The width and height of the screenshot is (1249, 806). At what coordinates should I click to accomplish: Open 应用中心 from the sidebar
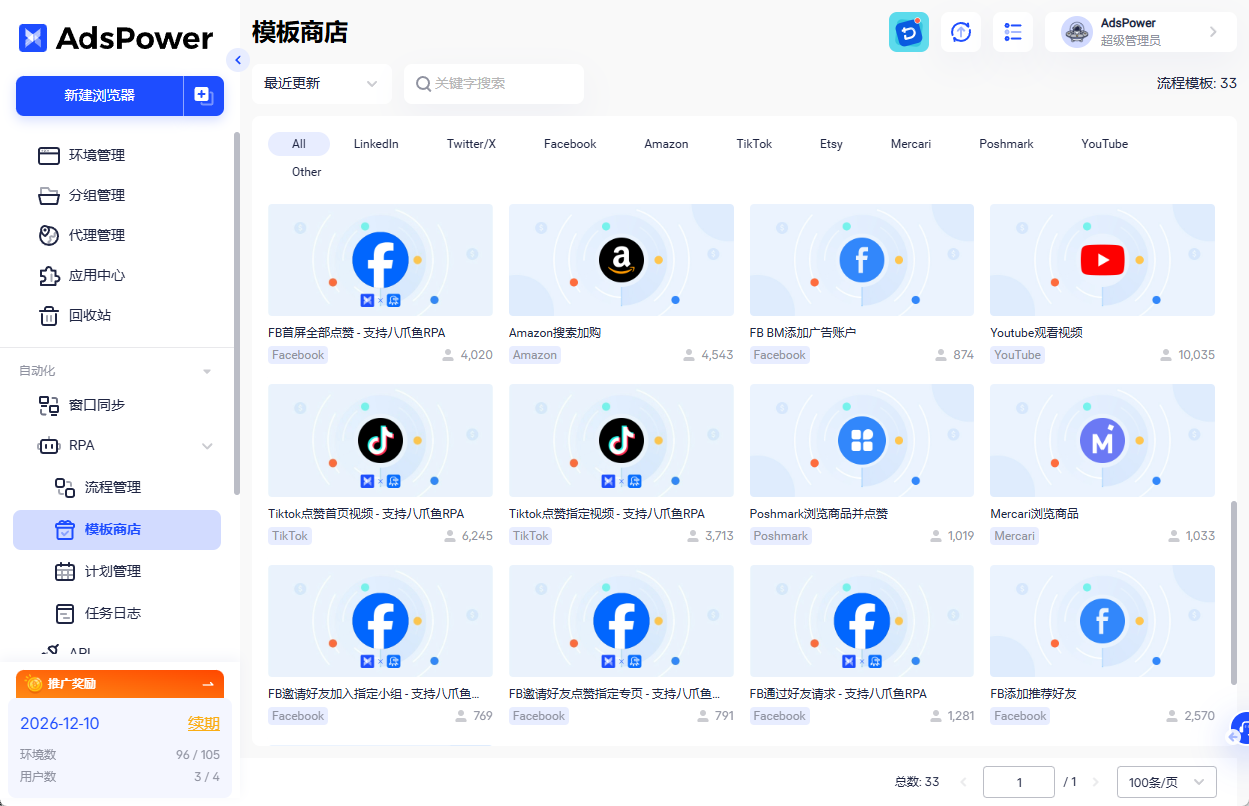(x=96, y=275)
